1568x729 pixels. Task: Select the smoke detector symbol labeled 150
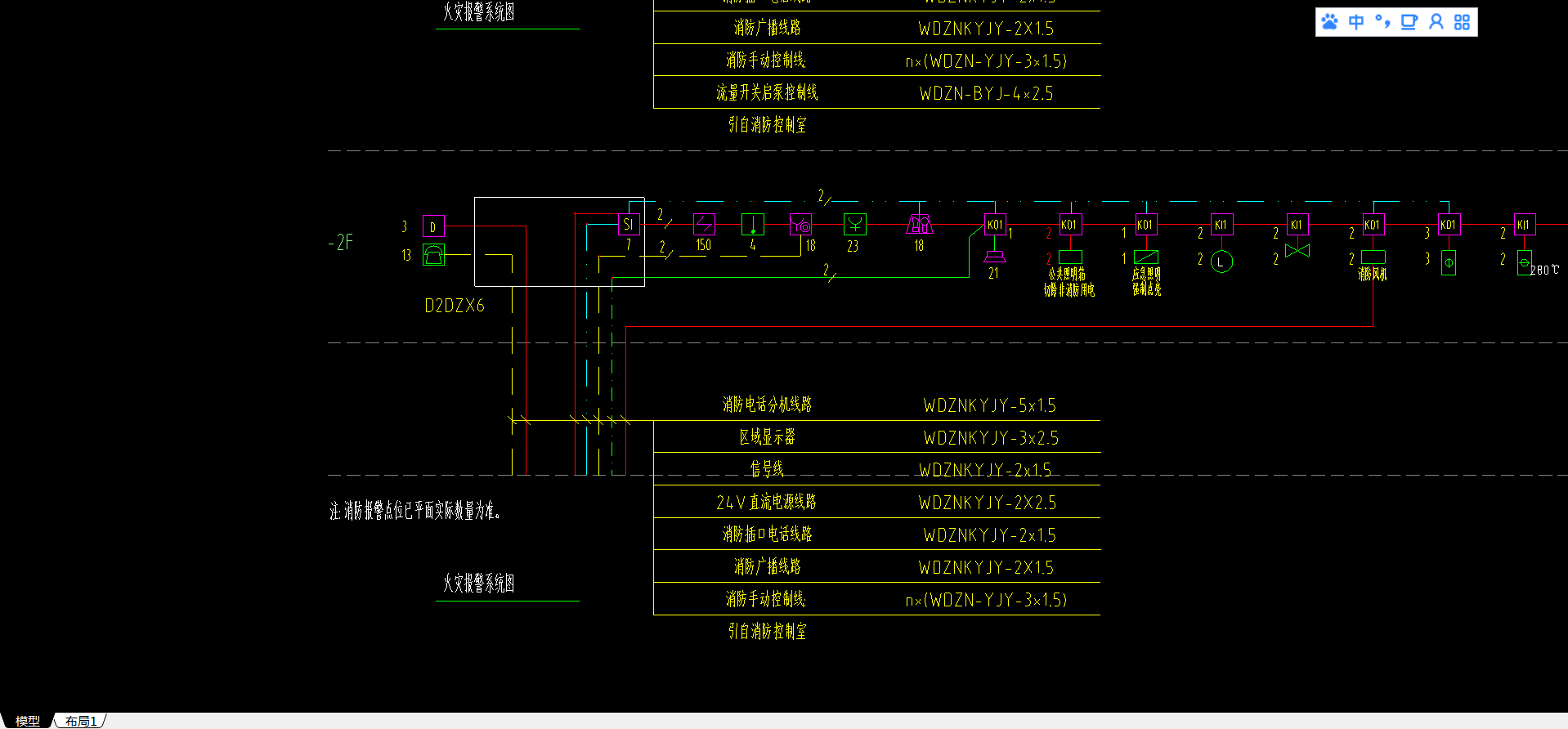[704, 224]
